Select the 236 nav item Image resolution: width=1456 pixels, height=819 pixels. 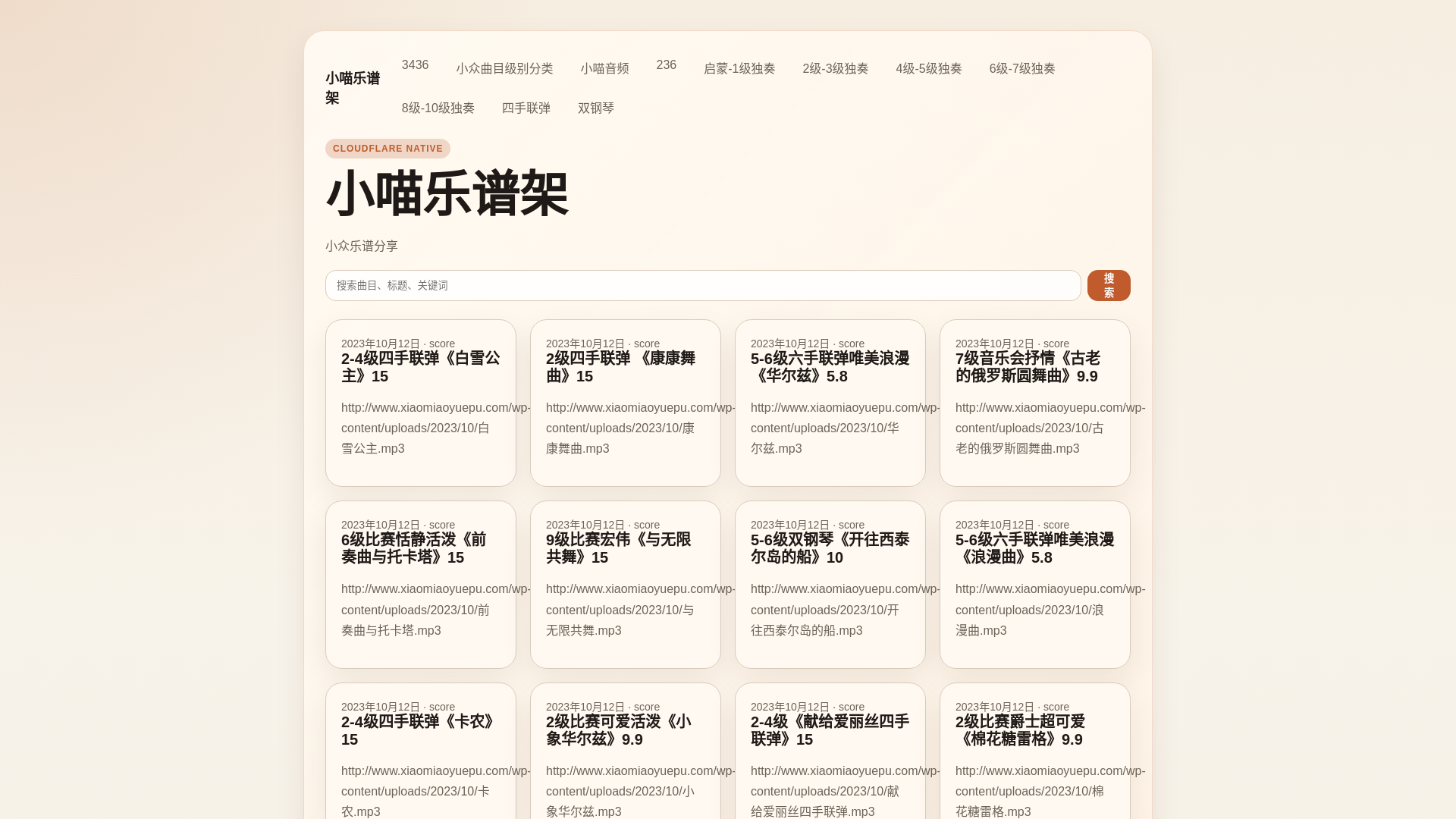pos(666,65)
